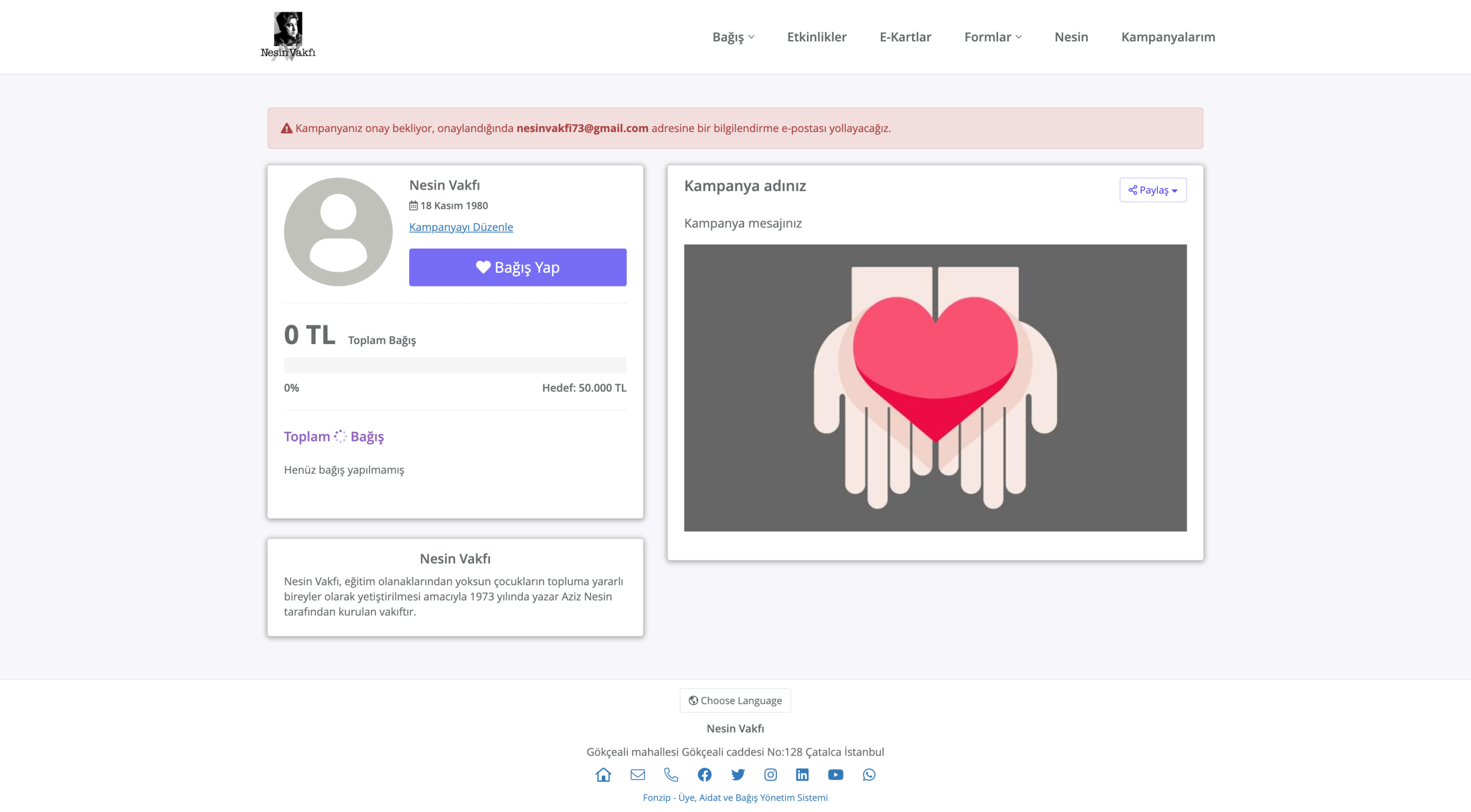Open the Instagram footer icon

point(771,775)
